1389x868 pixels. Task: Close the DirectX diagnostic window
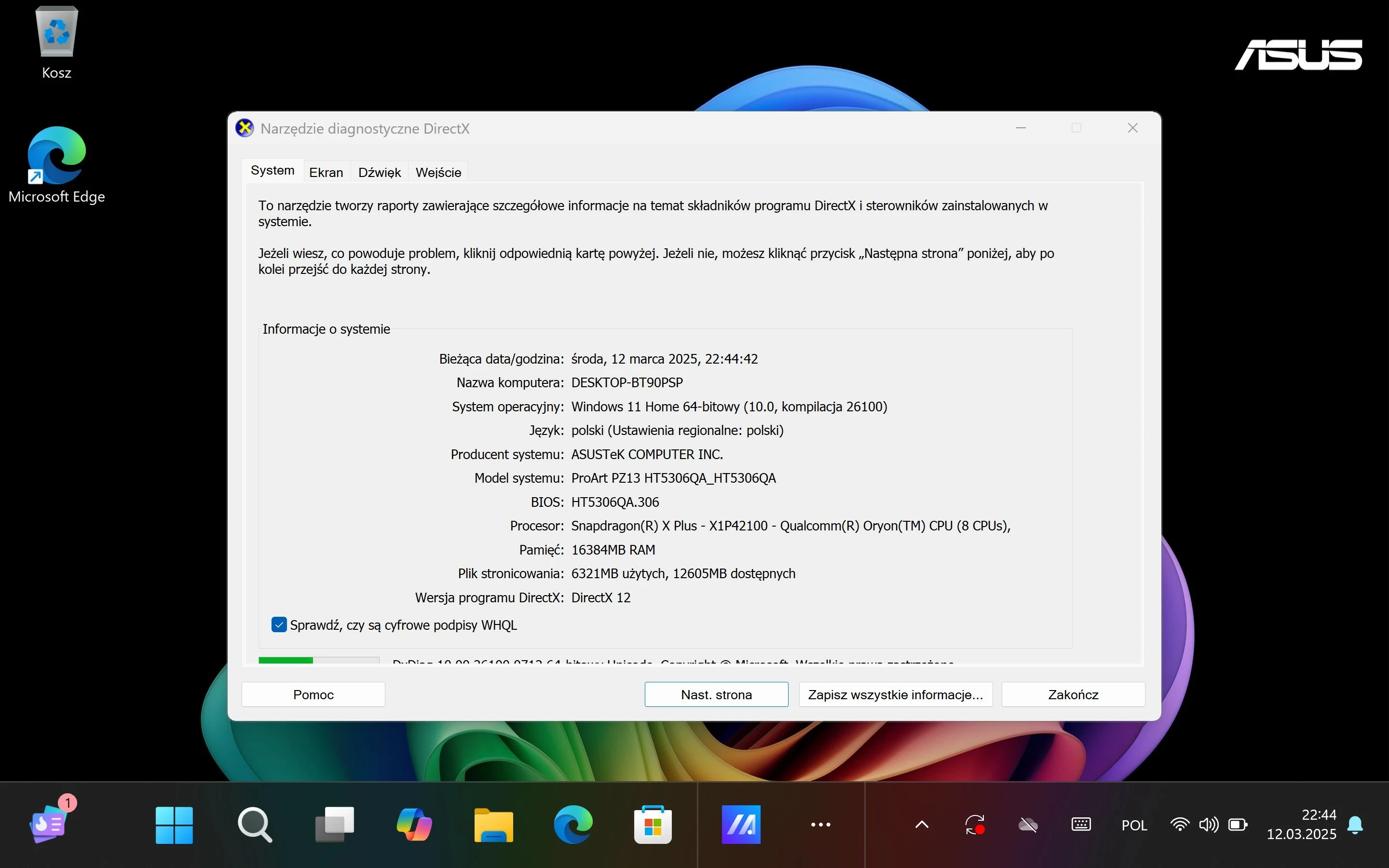coord(1132,128)
